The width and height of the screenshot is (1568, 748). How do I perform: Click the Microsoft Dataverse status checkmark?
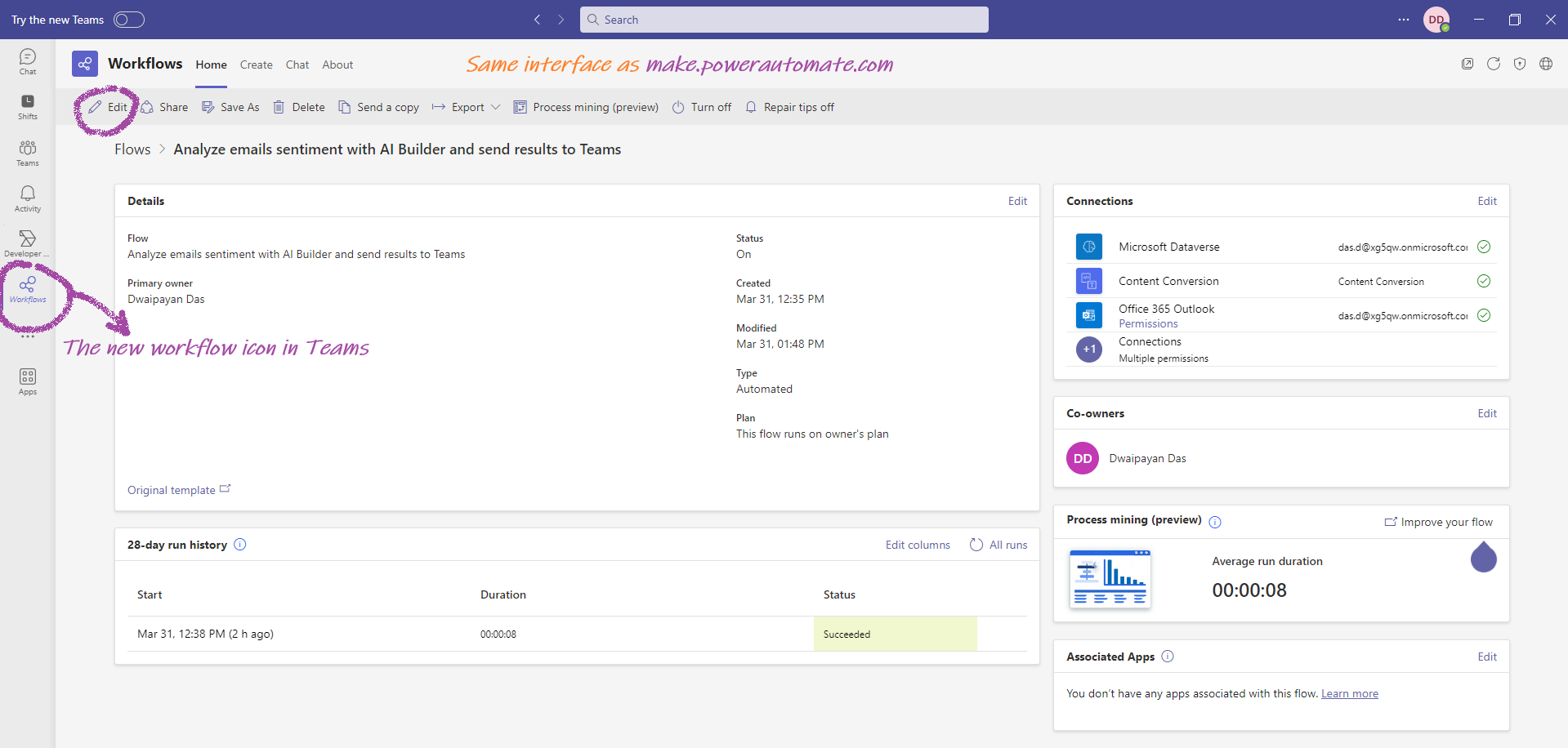(1484, 247)
